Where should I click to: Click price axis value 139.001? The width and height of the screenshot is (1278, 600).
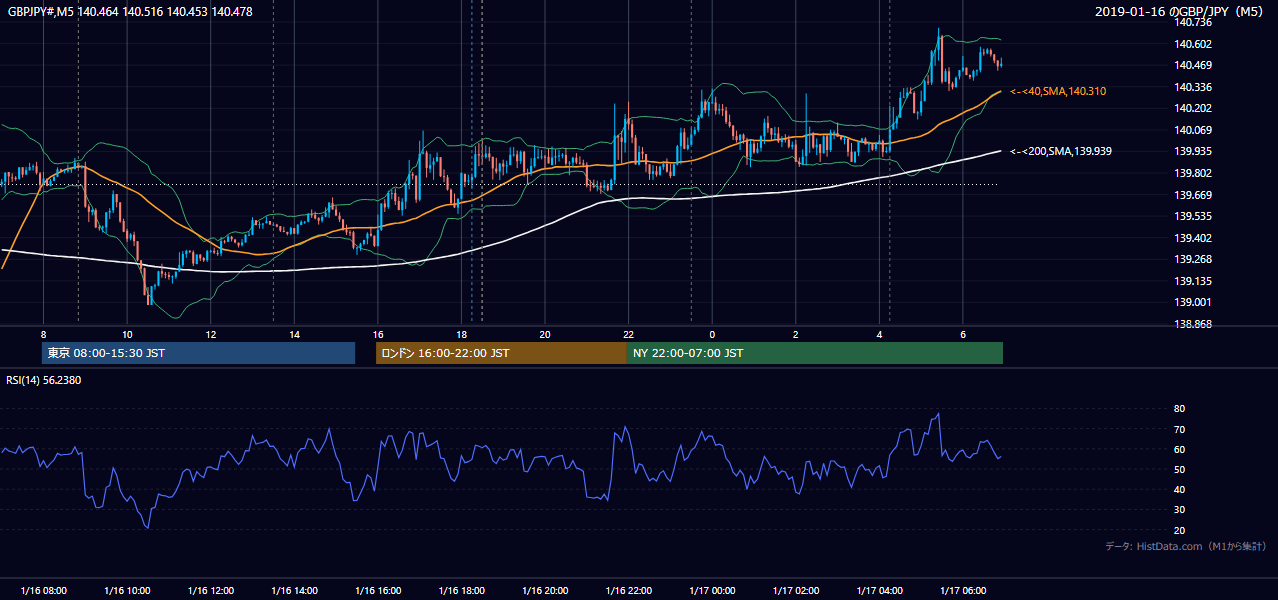[1194, 303]
